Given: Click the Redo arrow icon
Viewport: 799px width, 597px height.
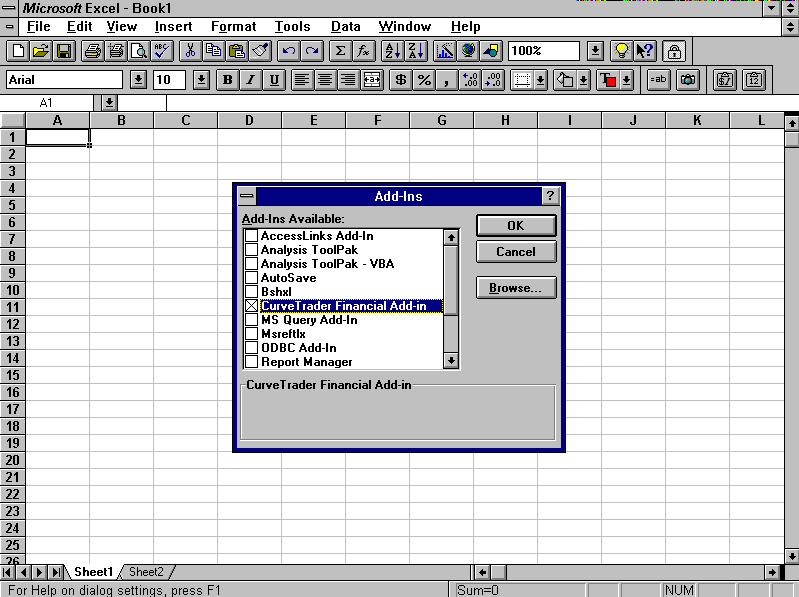Looking at the screenshot, I should pos(311,51).
